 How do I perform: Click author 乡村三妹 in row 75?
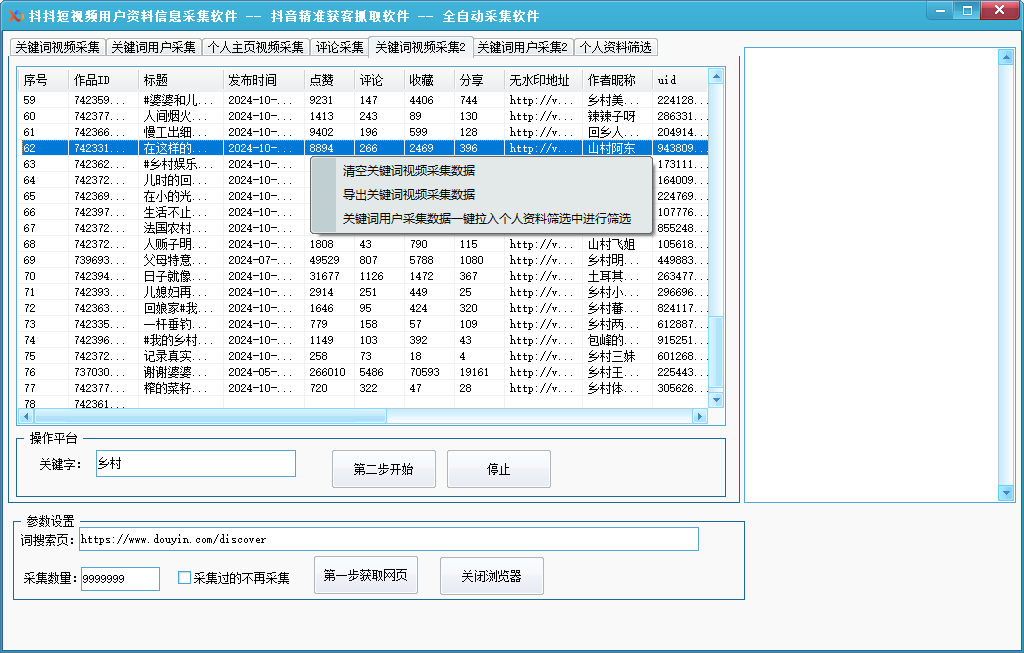point(611,356)
